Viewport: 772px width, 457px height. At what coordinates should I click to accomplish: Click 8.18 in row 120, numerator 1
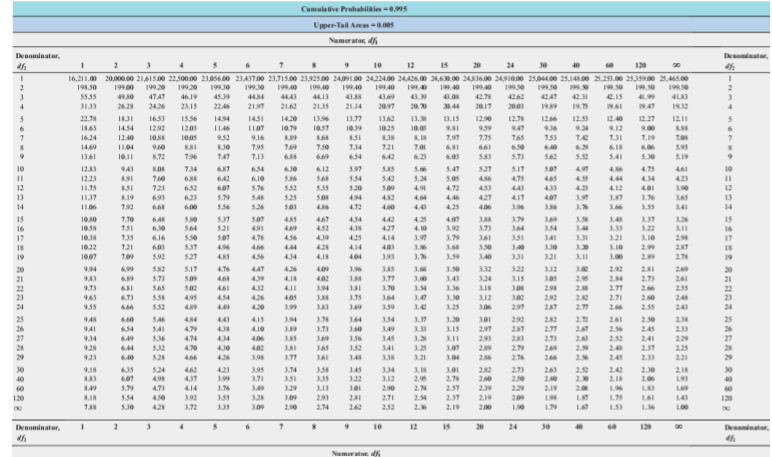point(90,398)
